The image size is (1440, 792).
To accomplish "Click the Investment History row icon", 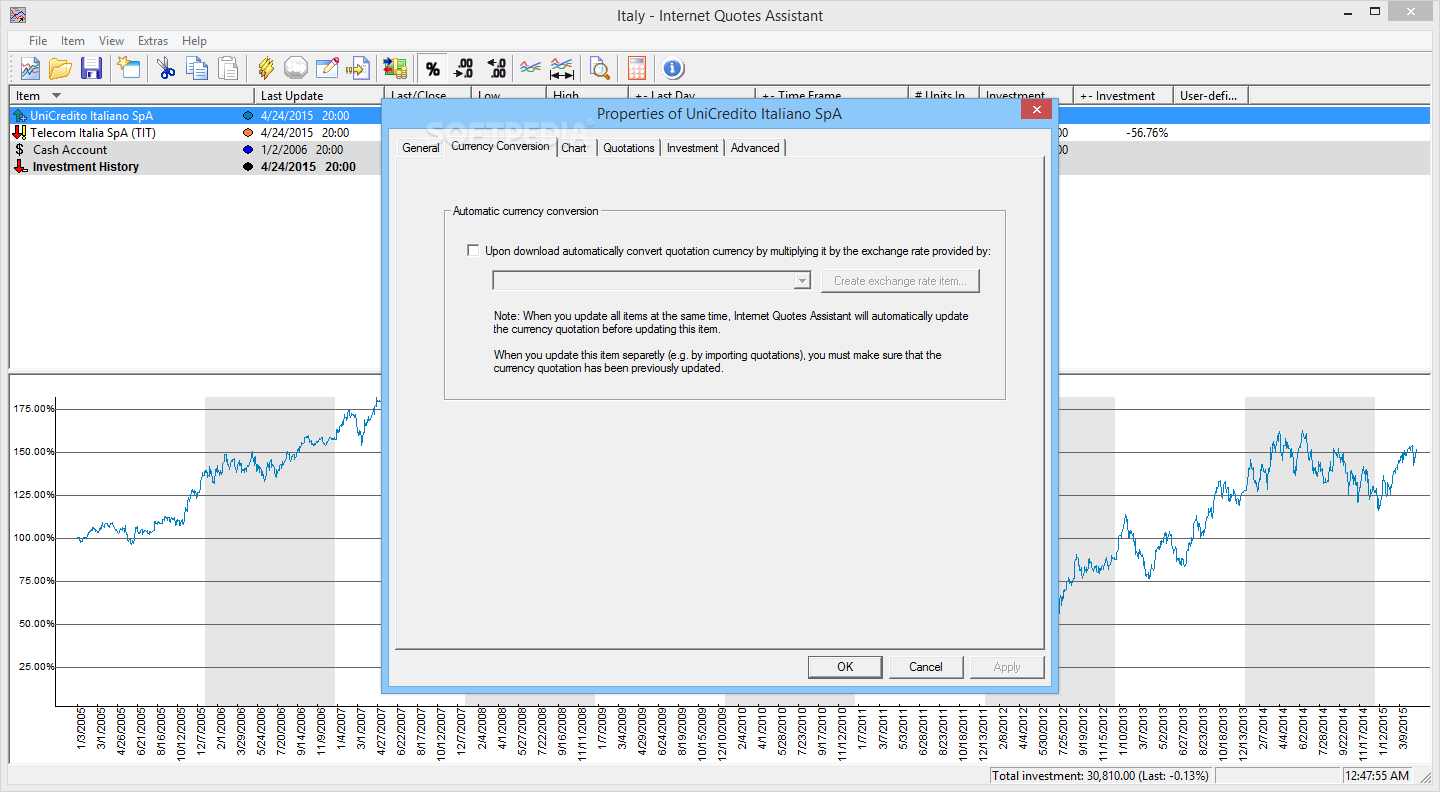I will click(x=19, y=167).
